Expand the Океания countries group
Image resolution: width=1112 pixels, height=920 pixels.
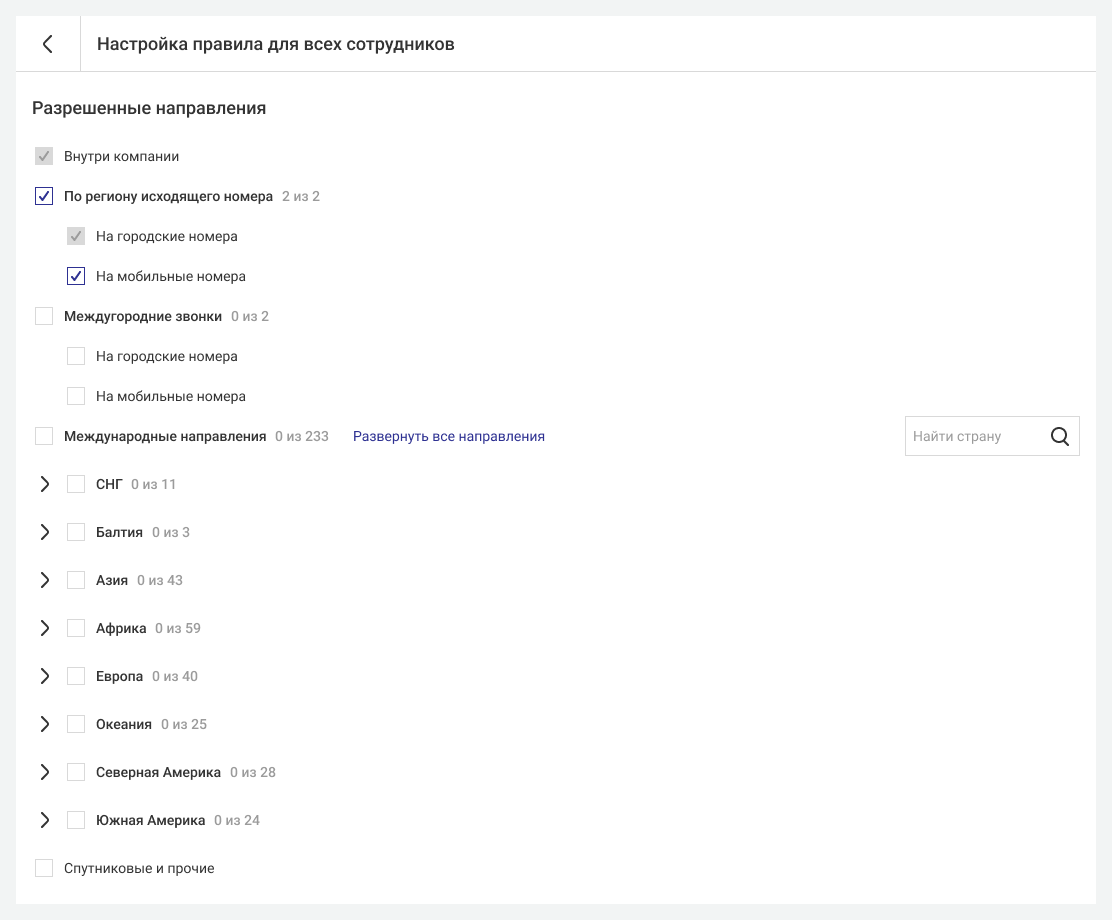coord(44,724)
